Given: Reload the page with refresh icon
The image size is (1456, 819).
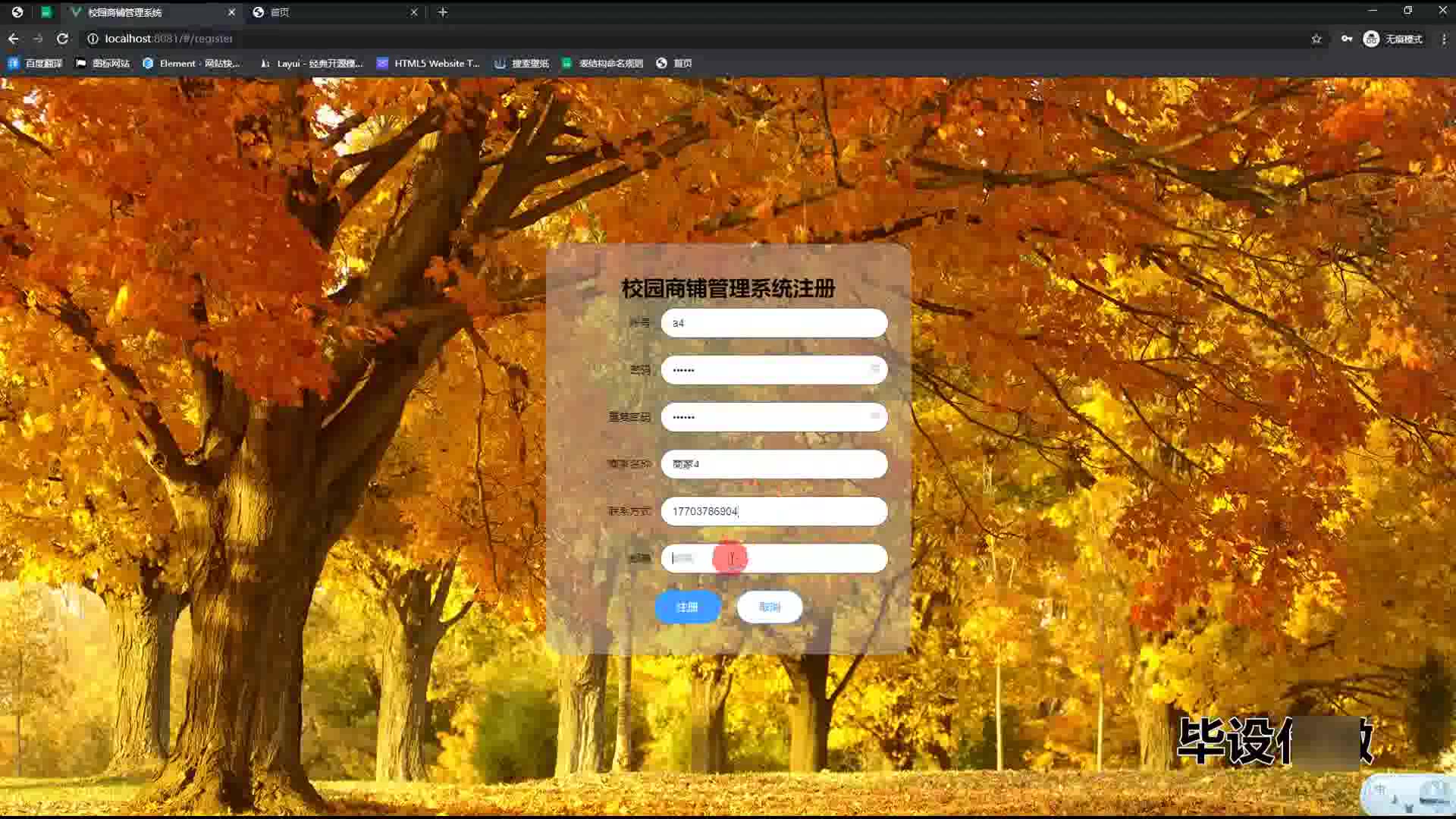Looking at the screenshot, I should pos(62,39).
